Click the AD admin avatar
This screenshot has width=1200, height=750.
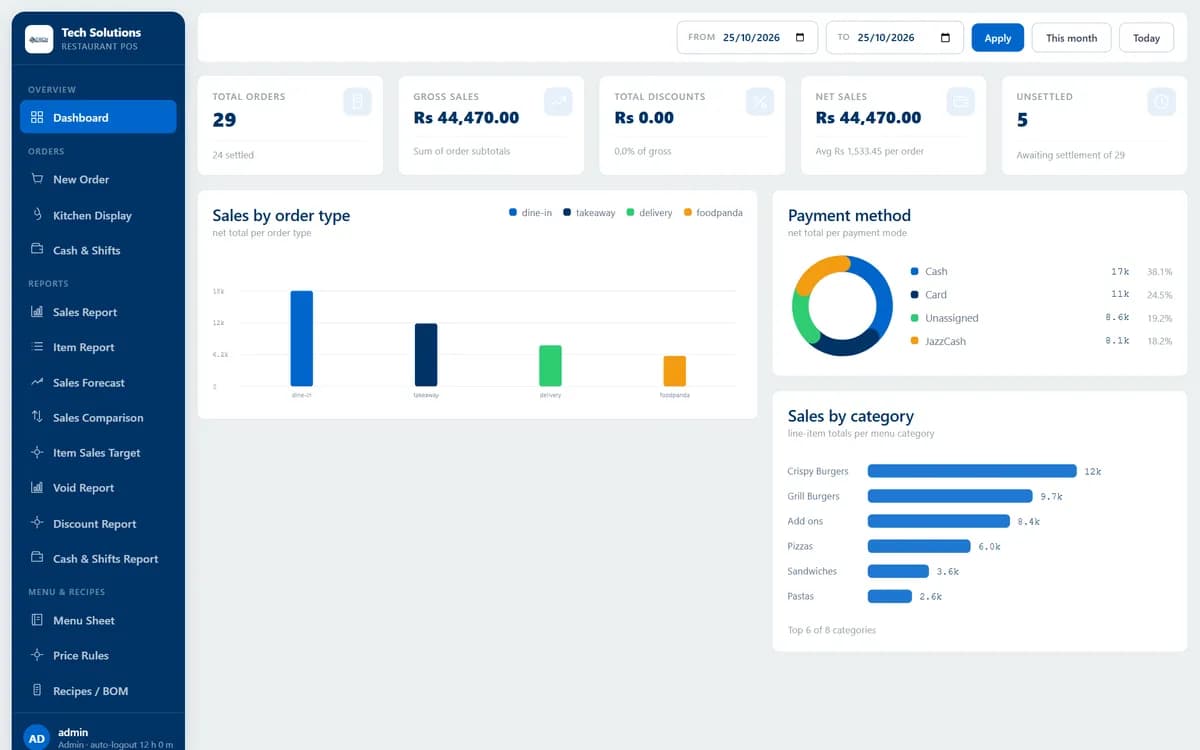click(37, 738)
